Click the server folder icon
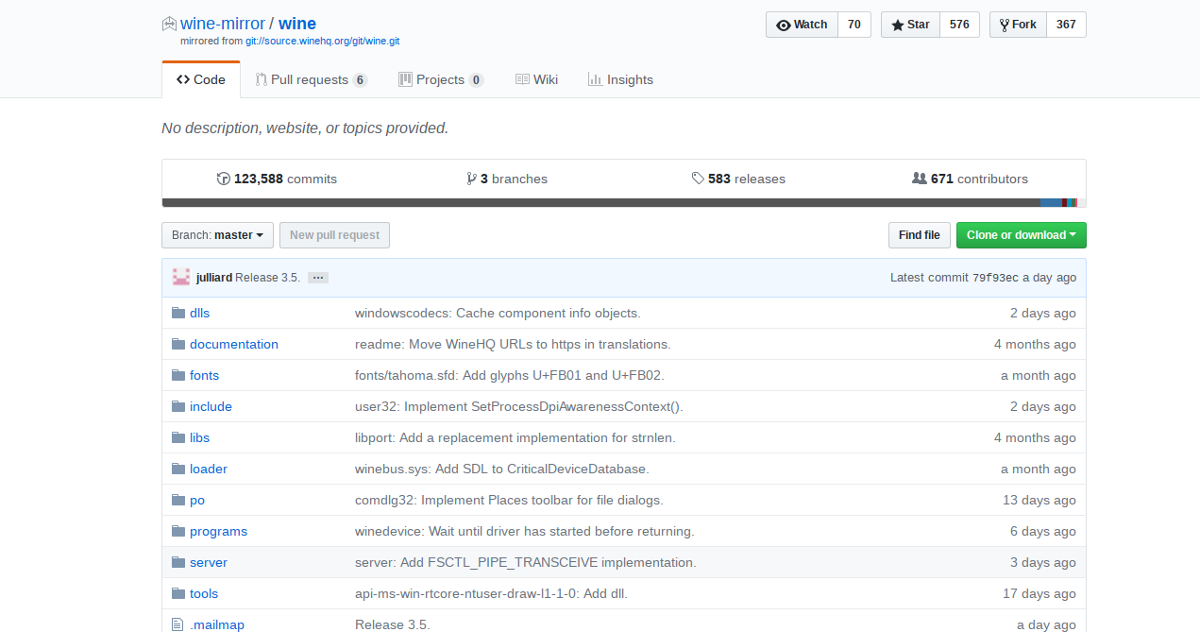This screenshot has width=1200, height=632. (178, 562)
